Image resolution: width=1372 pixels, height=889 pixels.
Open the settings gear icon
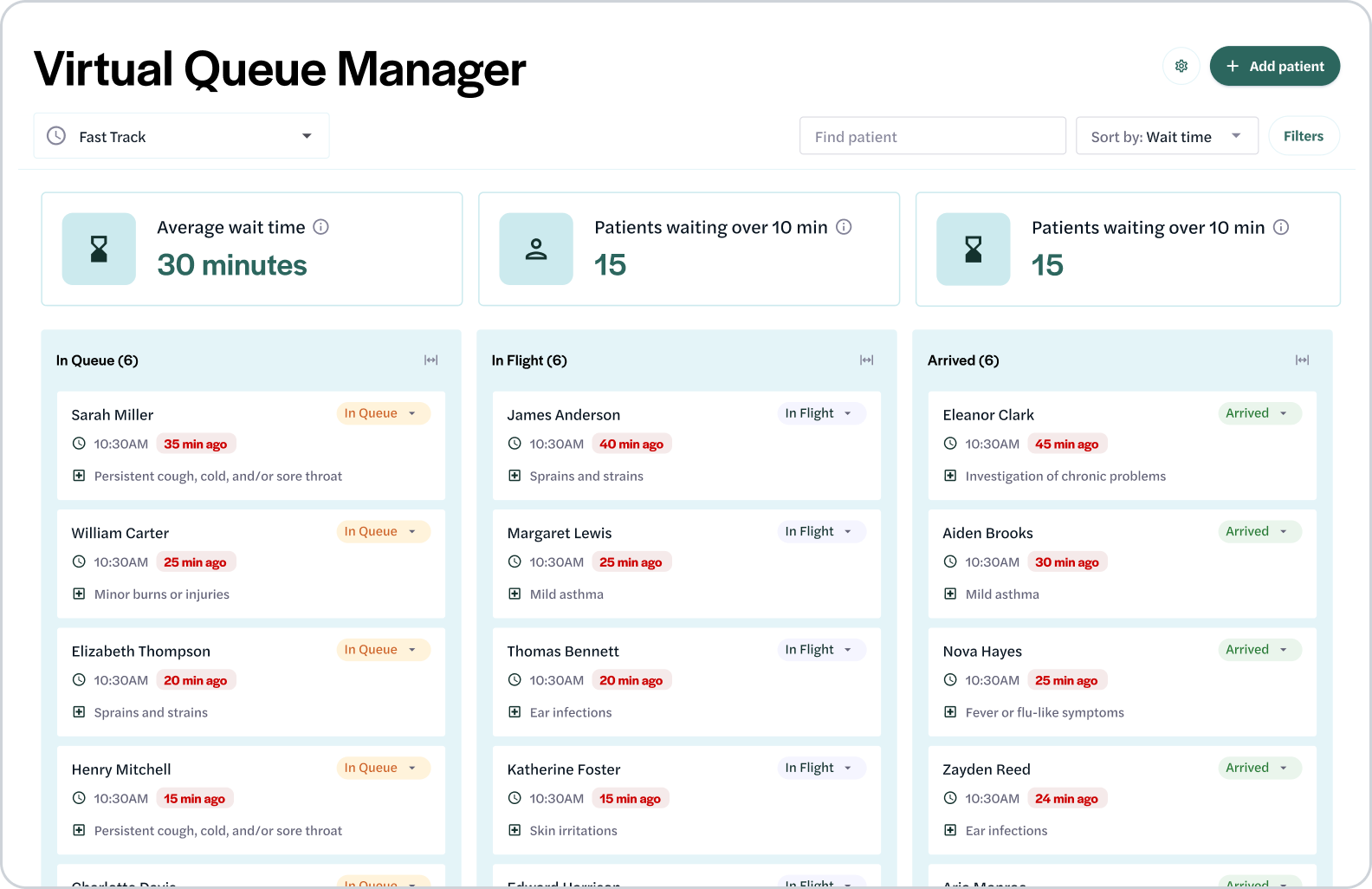click(x=1181, y=66)
